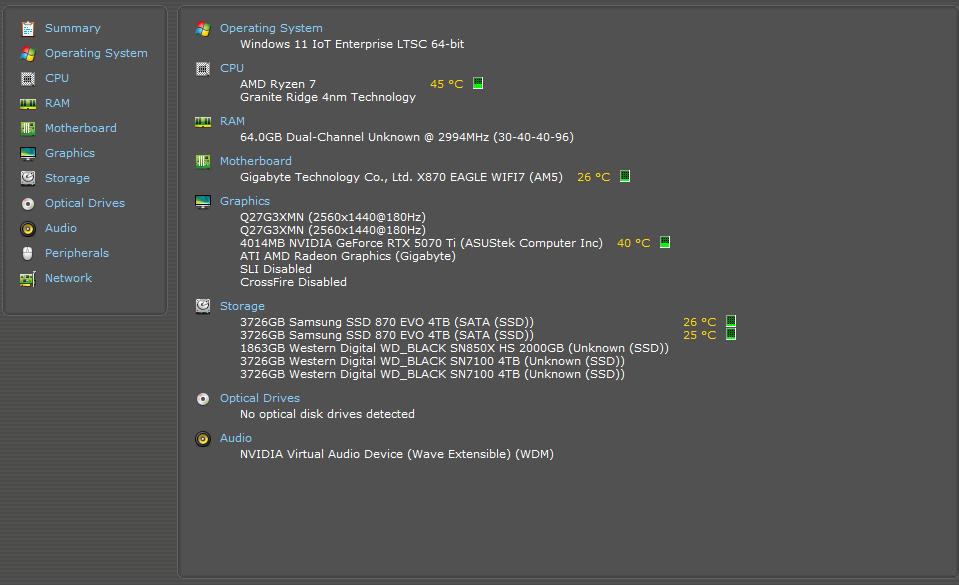Click the Graphics heading link in summary
The width and height of the screenshot is (959, 585).
[245, 201]
